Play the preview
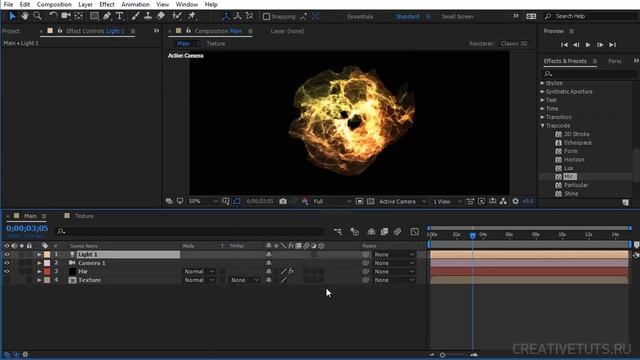This screenshot has height=360, width=640. (588, 45)
